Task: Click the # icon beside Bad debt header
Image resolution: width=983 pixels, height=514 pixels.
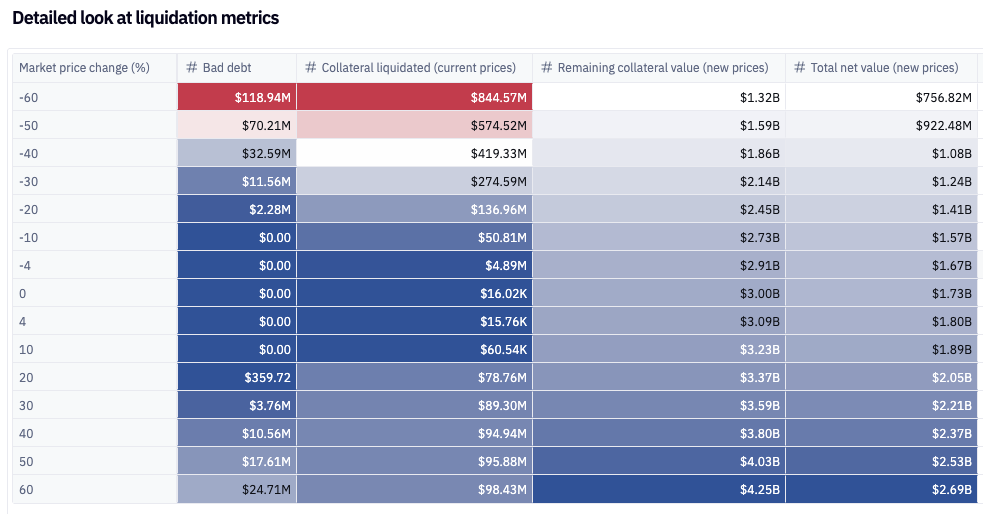Action: (x=192, y=67)
